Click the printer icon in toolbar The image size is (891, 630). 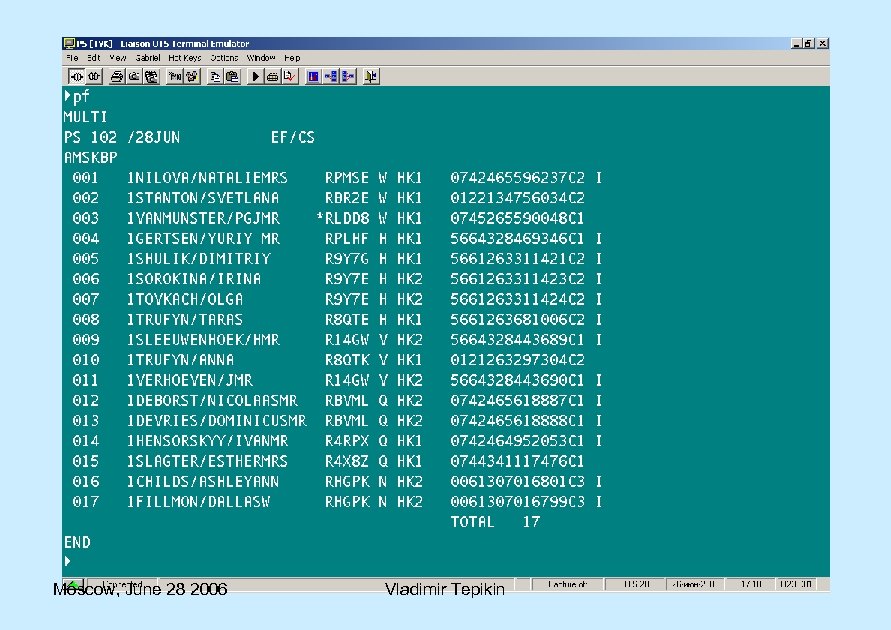[117, 76]
